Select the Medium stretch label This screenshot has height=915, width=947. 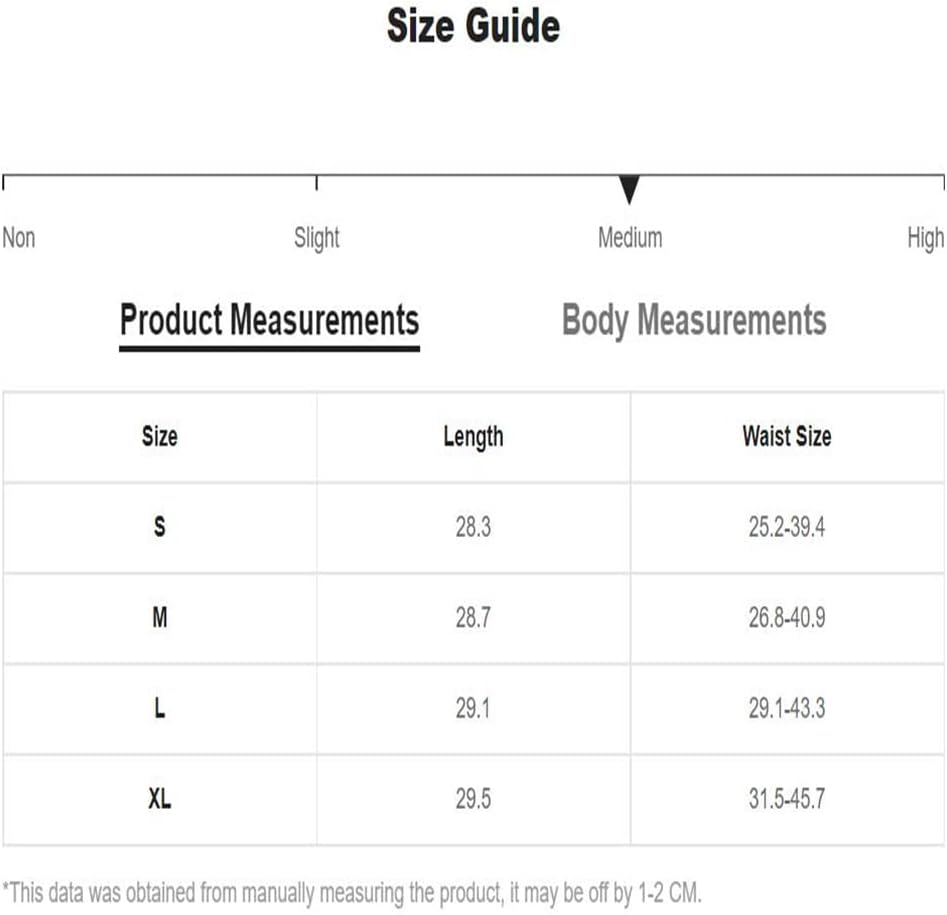point(630,237)
